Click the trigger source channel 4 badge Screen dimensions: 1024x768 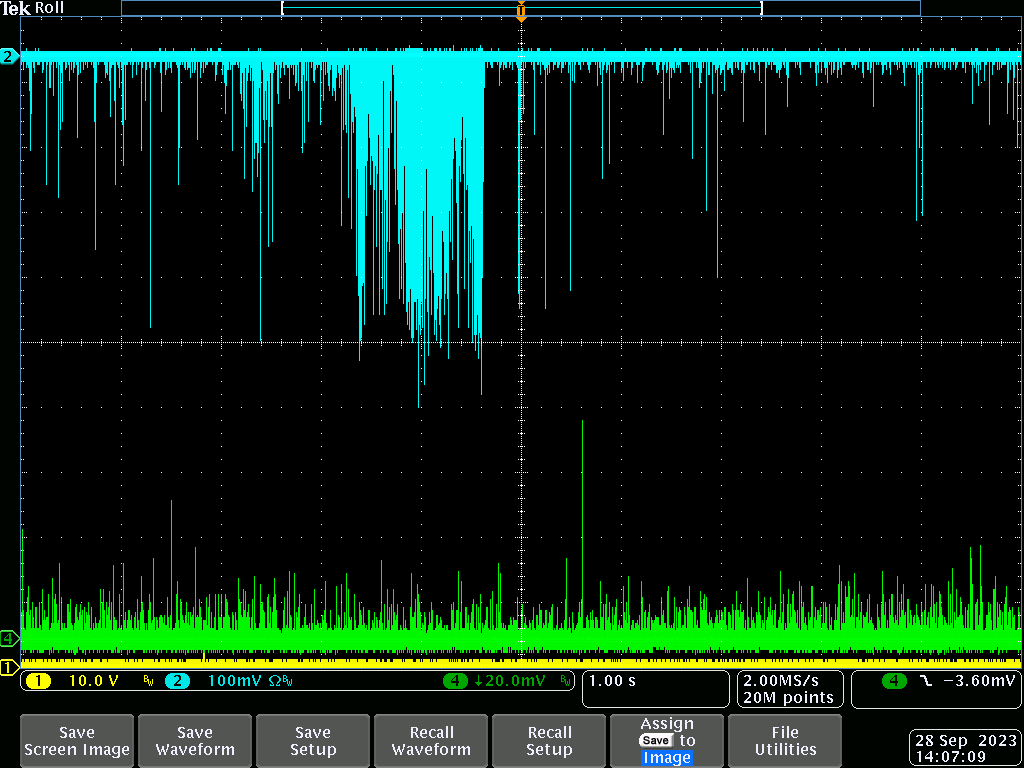pyautogui.click(x=894, y=681)
